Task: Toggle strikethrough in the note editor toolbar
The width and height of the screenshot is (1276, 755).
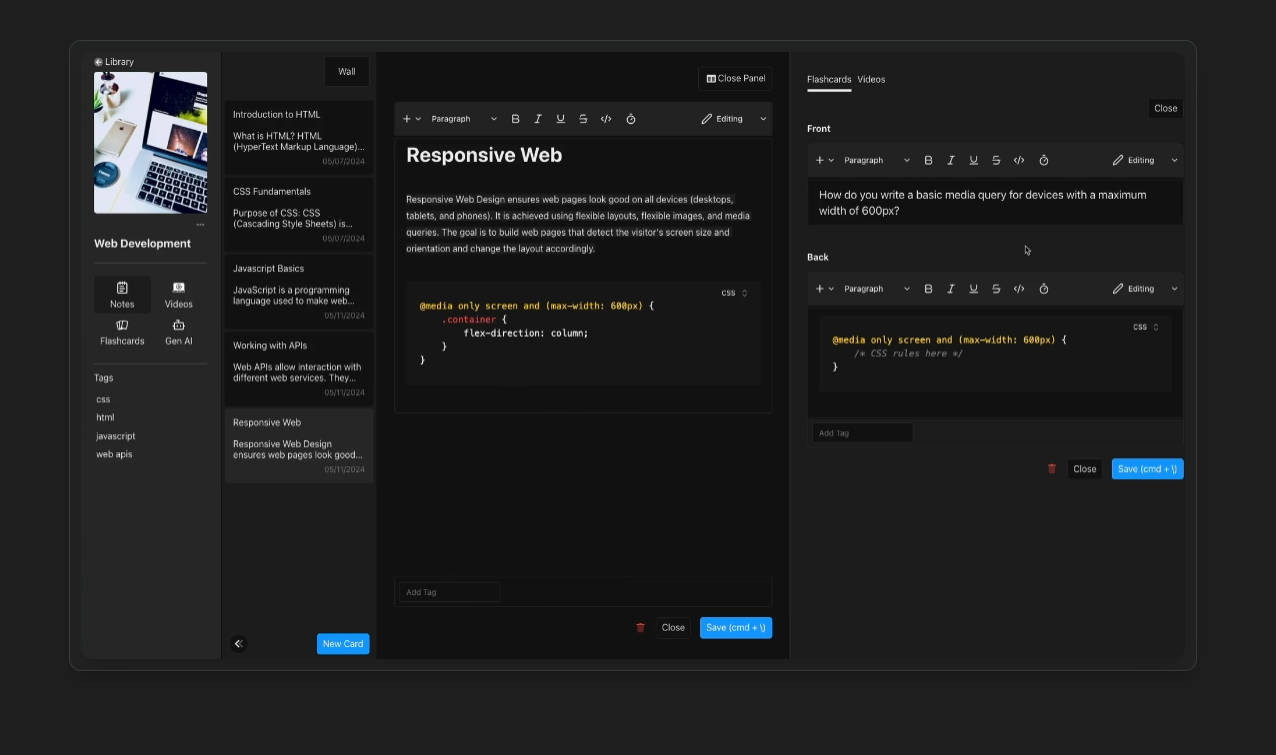Action: point(583,119)
